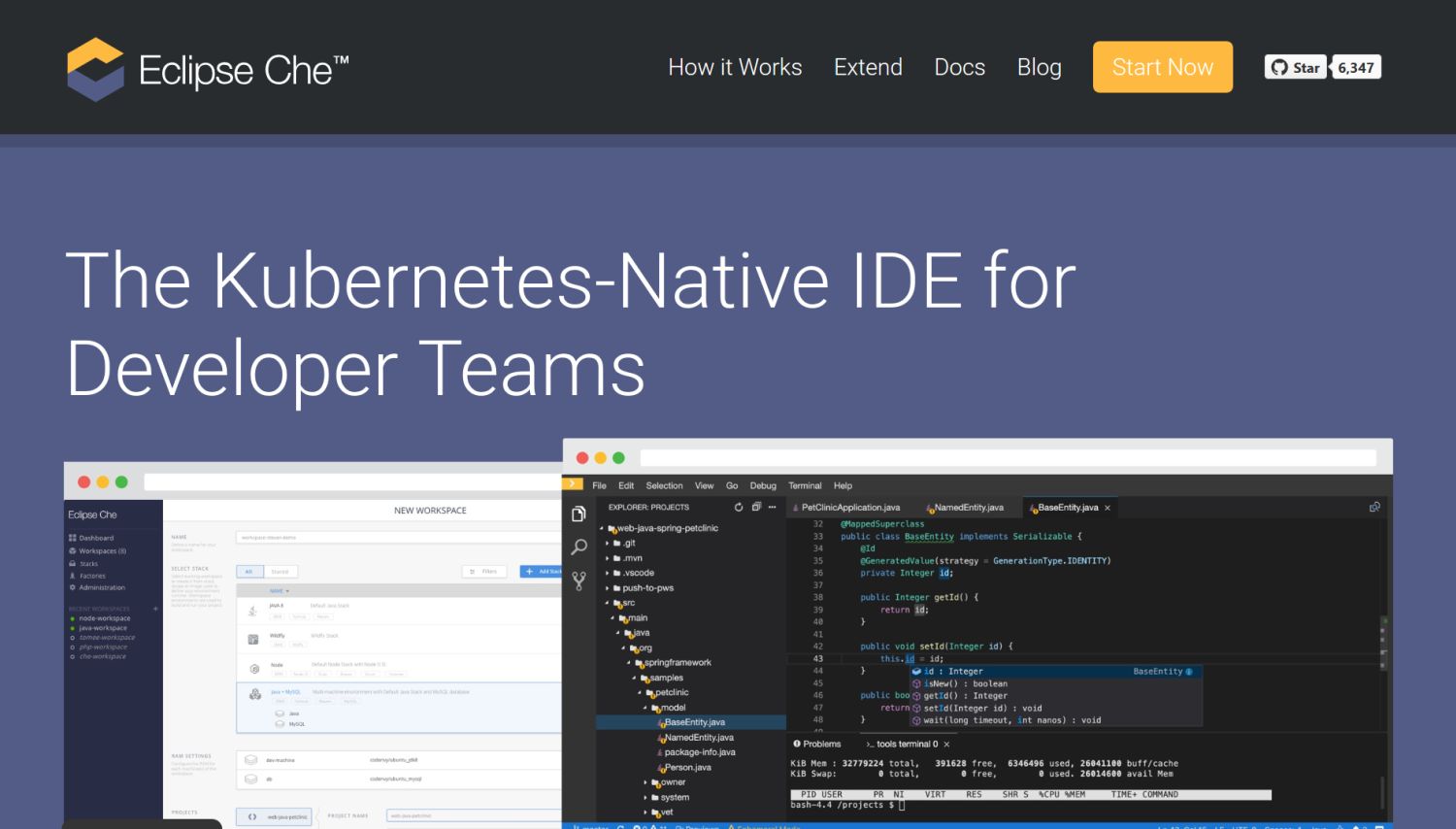Open the How it Works link
The height and width of the screenshot is (829, 1456).
[x=735, y=67]
